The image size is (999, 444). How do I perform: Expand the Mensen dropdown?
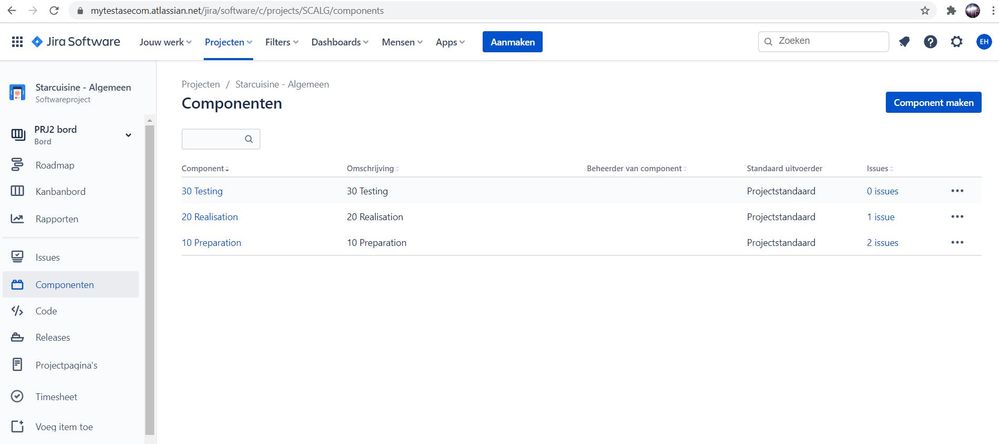click(x=402, y=42)
